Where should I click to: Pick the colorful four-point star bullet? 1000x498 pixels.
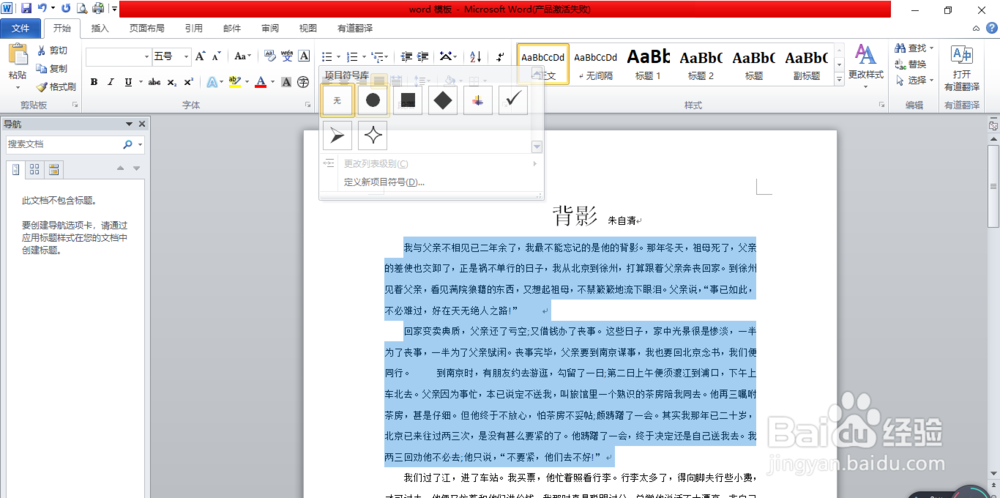(x=478, y=101)
